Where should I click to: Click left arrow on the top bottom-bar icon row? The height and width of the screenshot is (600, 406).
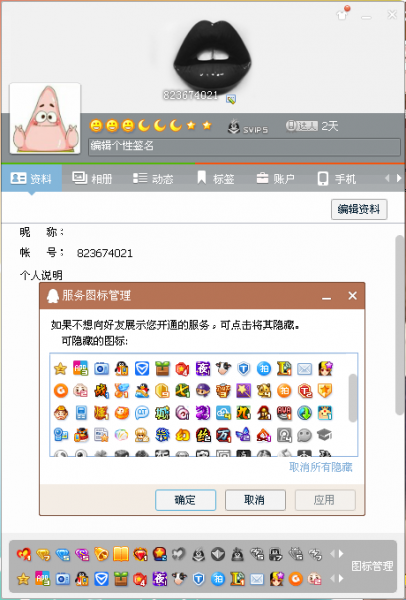332,553
